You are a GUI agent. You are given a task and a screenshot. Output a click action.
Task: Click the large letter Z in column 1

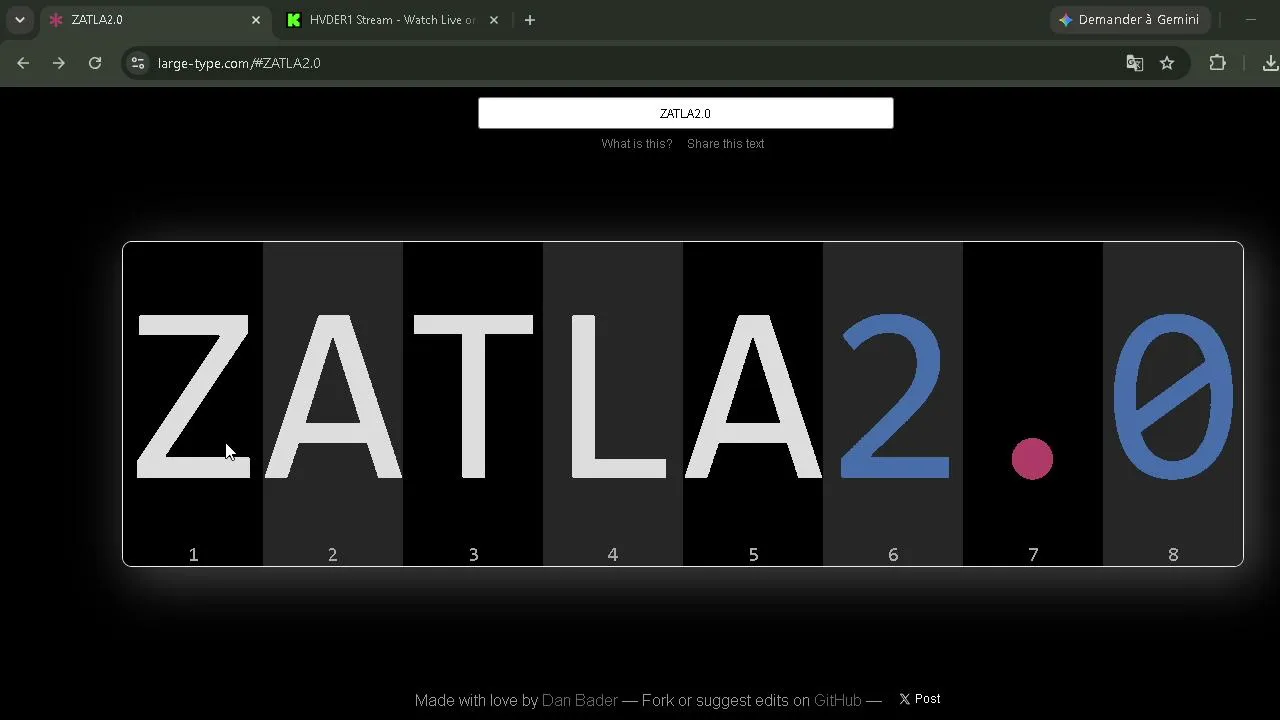[x=193, y=396]
